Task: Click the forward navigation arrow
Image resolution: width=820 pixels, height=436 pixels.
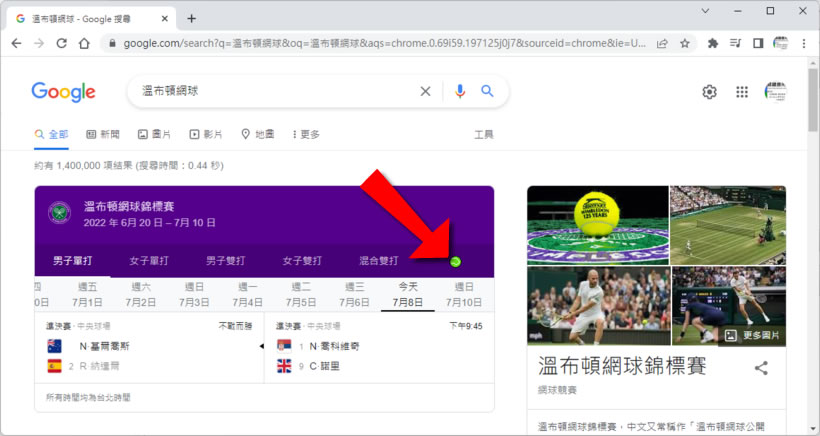Action: pos(39,43)
